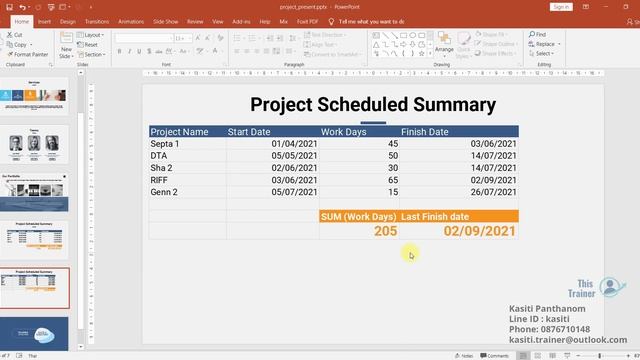Open the Foxit PDF ribbon tab
This screenshot has height=360, width=640.
pyautogui.click(x=307, y=22)
